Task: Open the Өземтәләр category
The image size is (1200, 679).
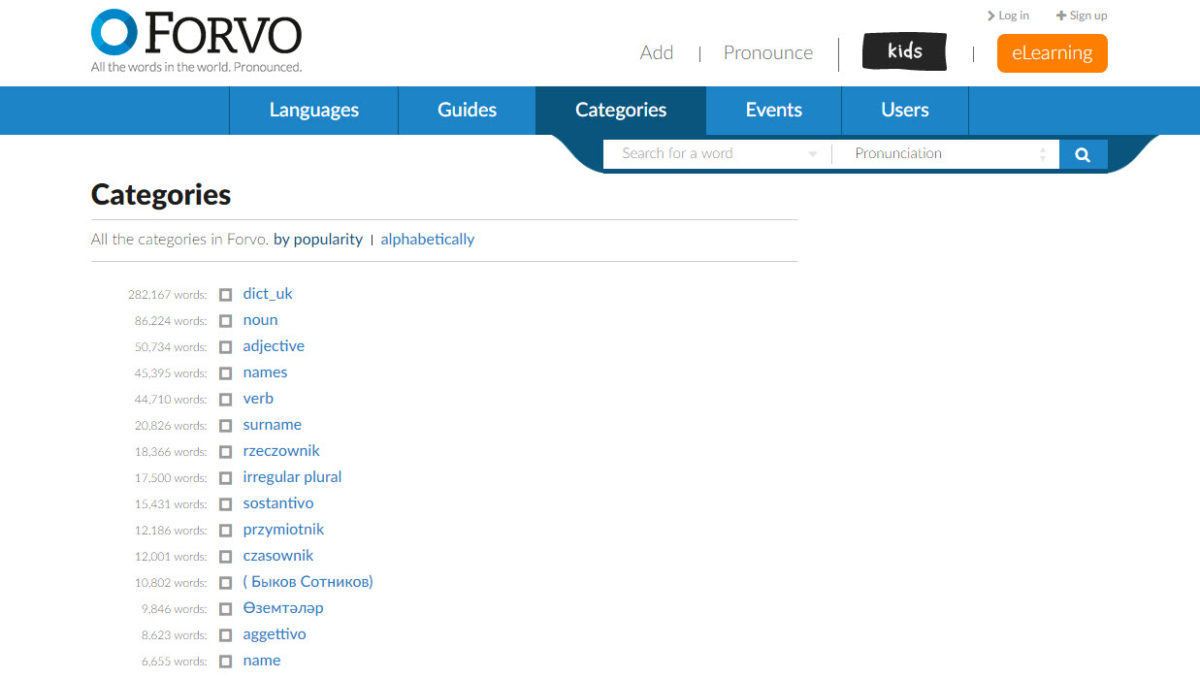Action: [x=283, y=608]
